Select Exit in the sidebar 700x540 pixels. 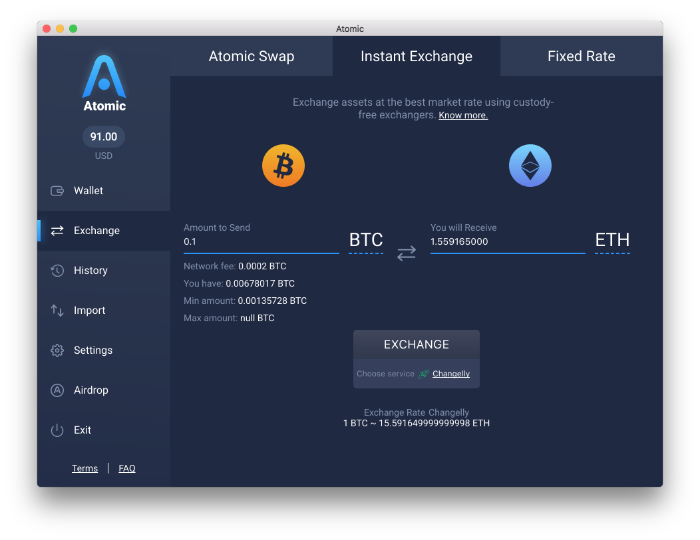104,430
